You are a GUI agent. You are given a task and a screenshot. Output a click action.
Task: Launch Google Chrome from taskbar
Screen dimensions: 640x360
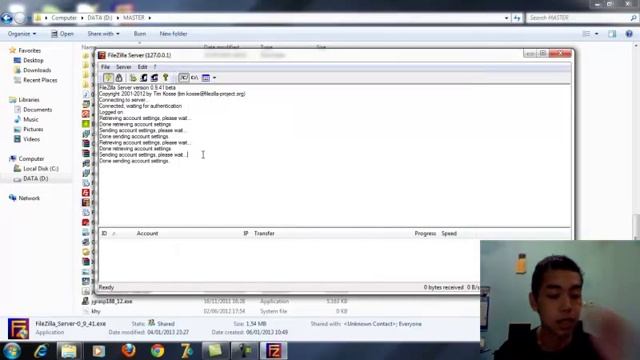(x=158, y=351)
